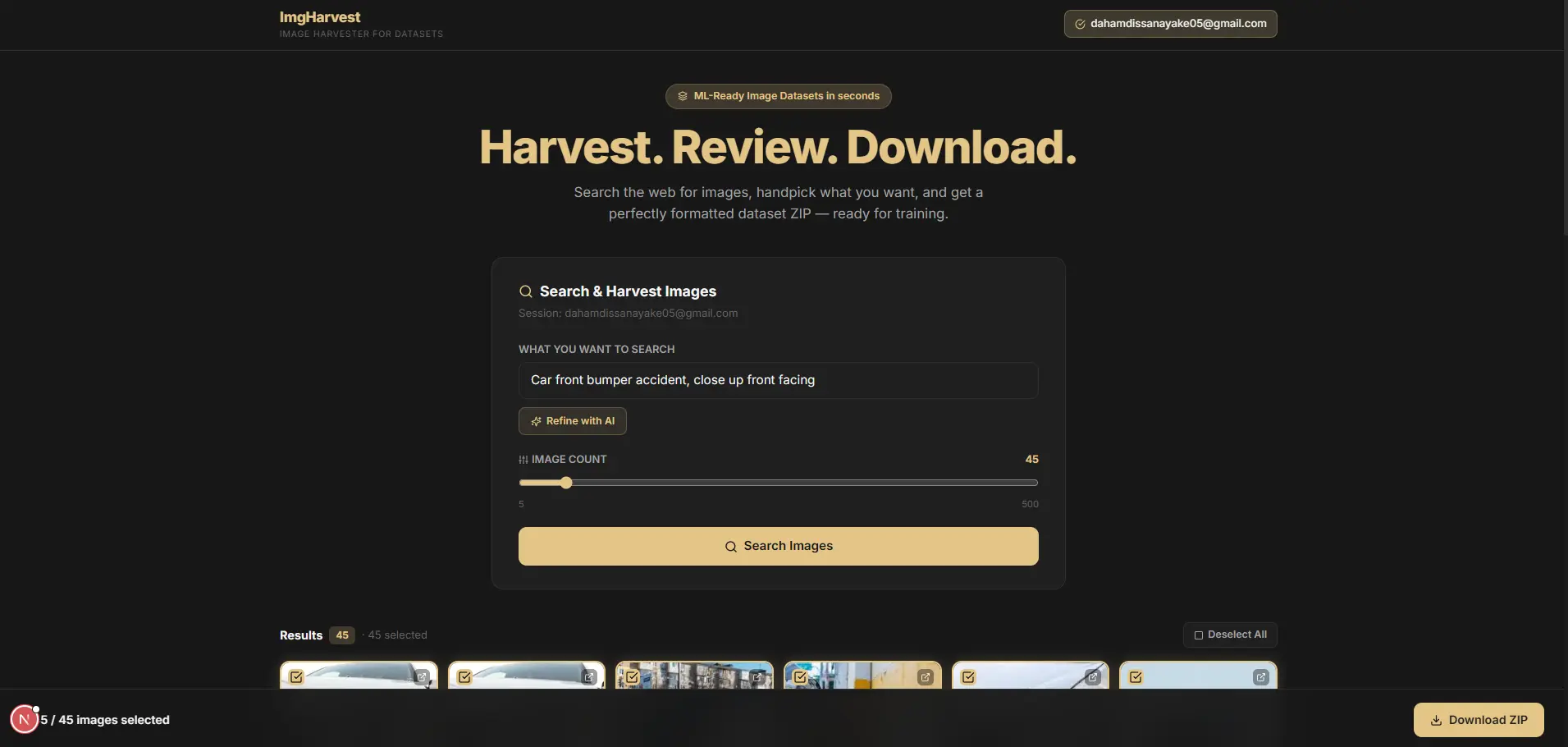This screenshot has height=747, width=1568.
Task: Click the ImgHarvest logo title
Action: (x=320, y=17)
